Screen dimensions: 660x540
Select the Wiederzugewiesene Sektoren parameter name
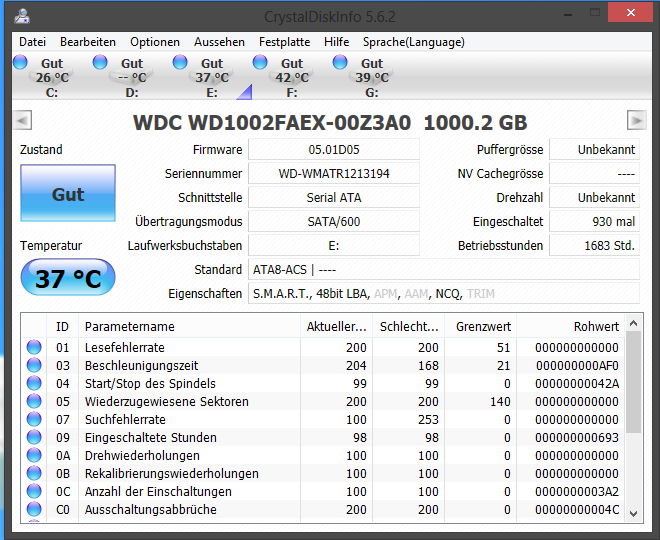tap(167, 402)
